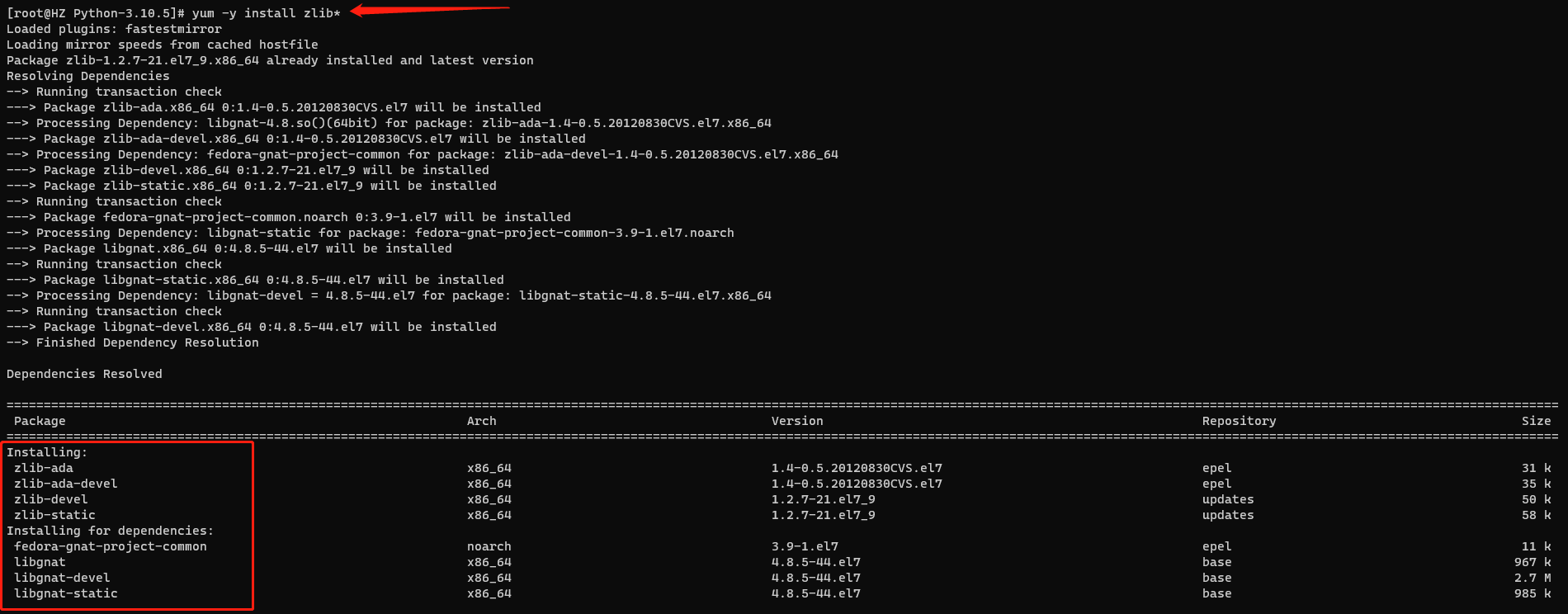
Task: Click the 'updates' repository of zlib-devel row
Action: (1228, 499)
